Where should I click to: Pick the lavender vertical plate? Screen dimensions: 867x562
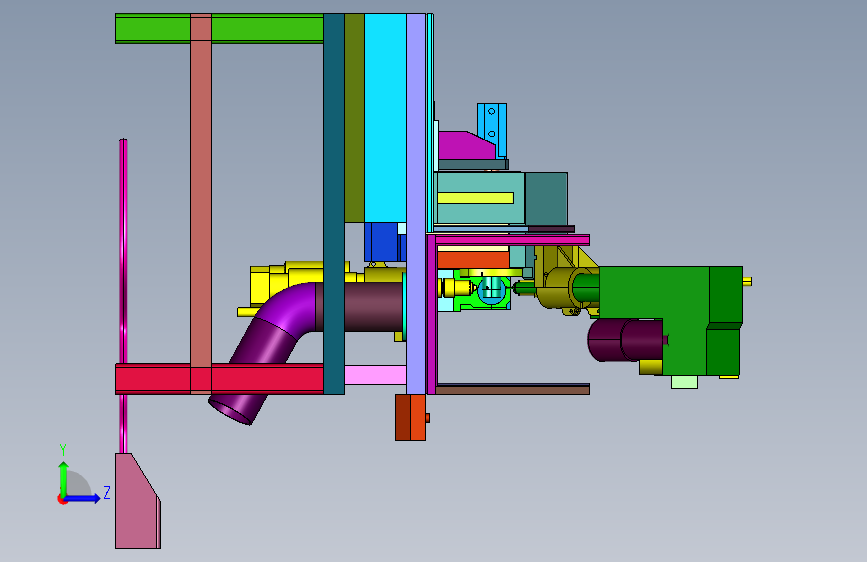416,204
